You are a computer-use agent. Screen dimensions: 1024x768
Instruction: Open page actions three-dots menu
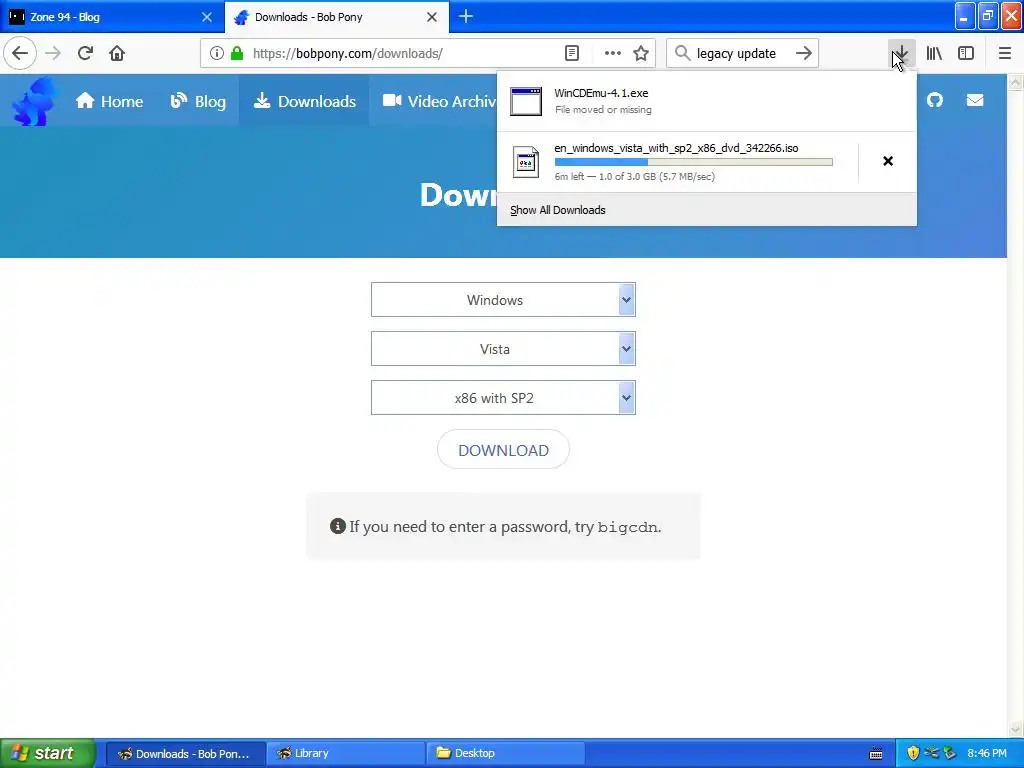pos(612,53)
